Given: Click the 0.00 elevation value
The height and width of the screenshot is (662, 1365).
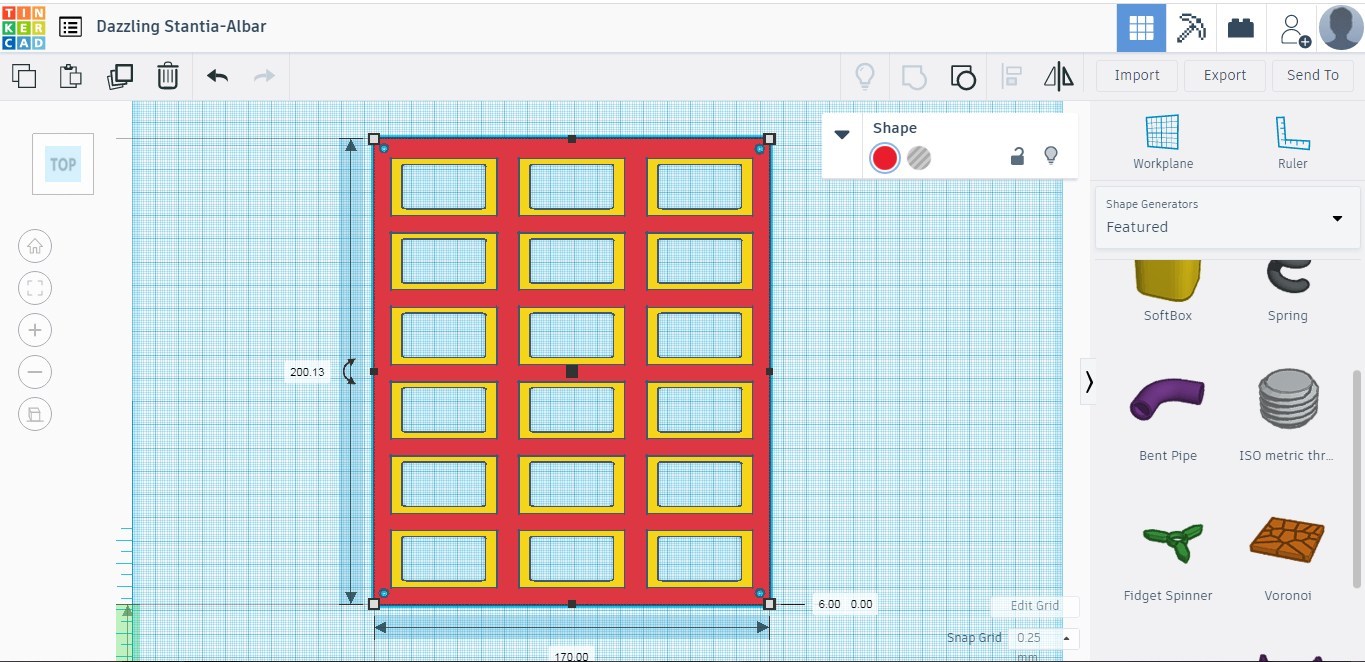Looking at the screenshot, I should (861, 604).
